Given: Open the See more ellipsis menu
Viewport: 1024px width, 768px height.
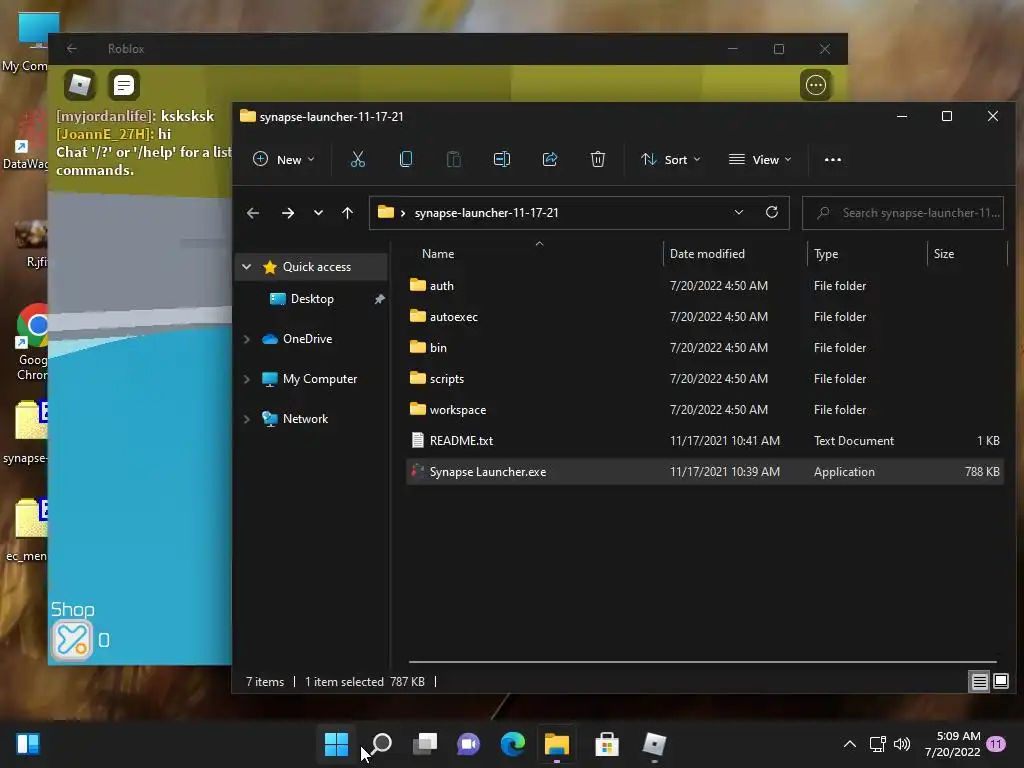Looking at the screenshot, I should pos(833,159).
